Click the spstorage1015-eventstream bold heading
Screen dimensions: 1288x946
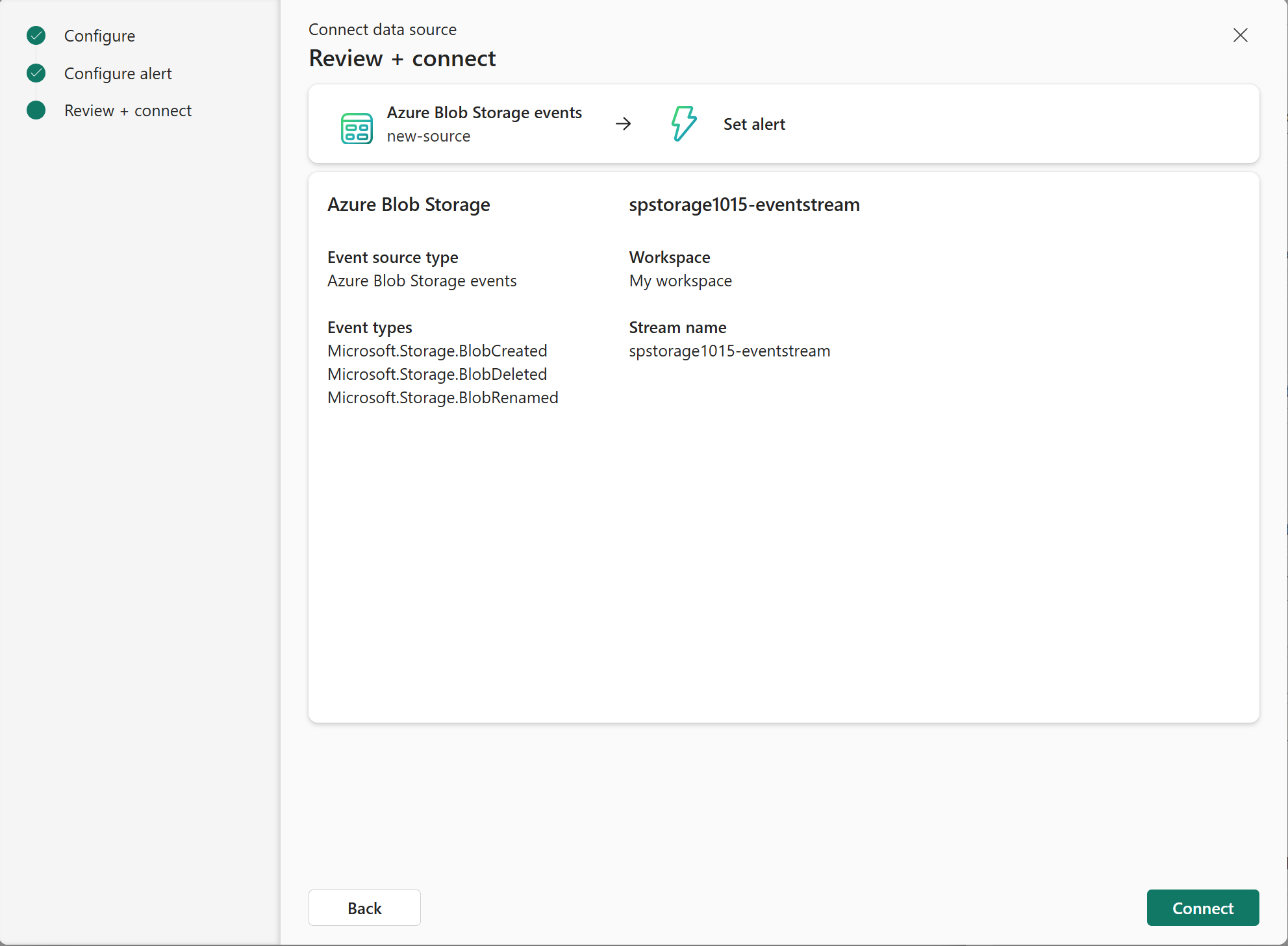point(744,205)
